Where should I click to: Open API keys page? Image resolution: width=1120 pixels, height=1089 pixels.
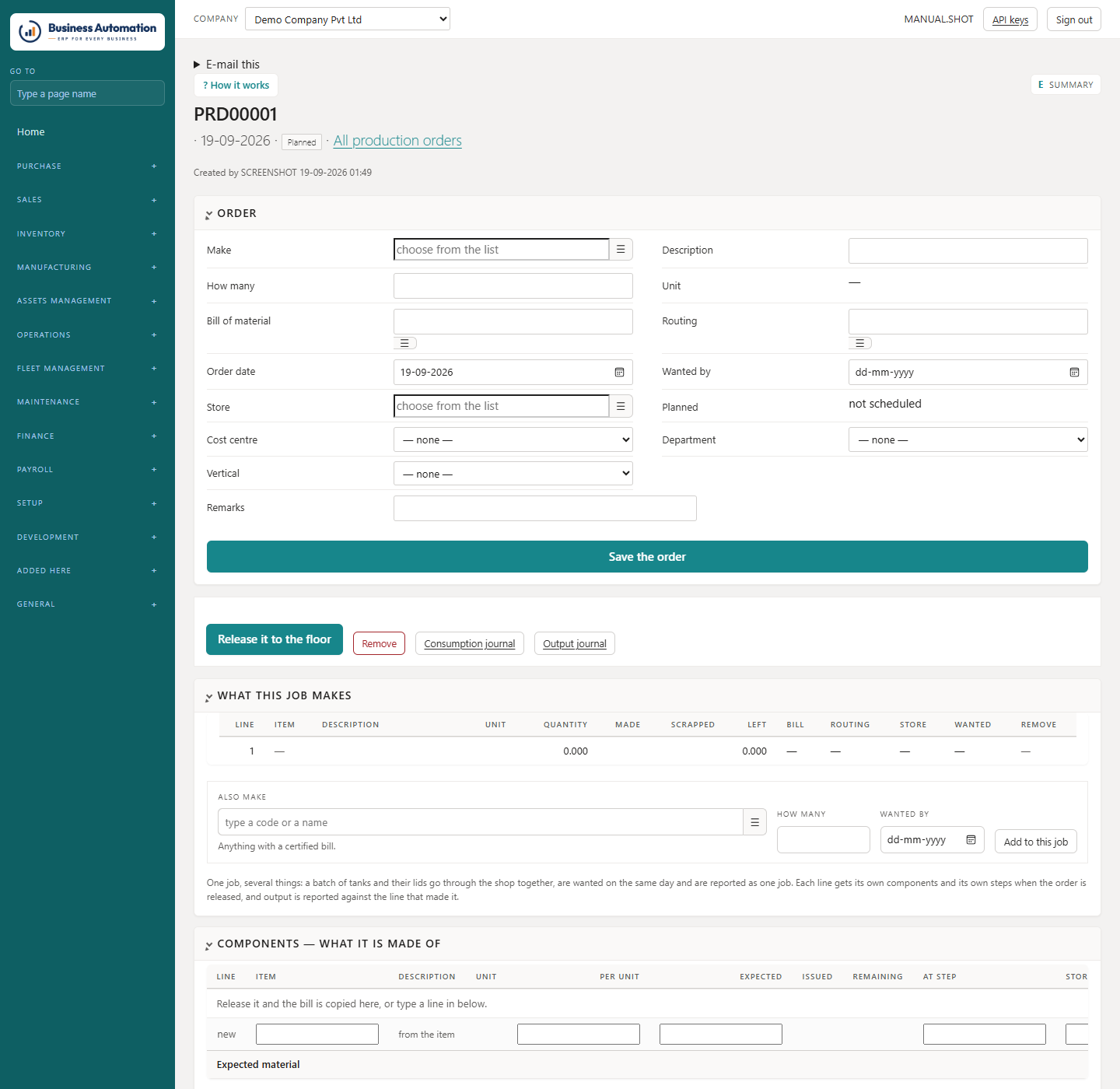click(x=1010, y=19)
